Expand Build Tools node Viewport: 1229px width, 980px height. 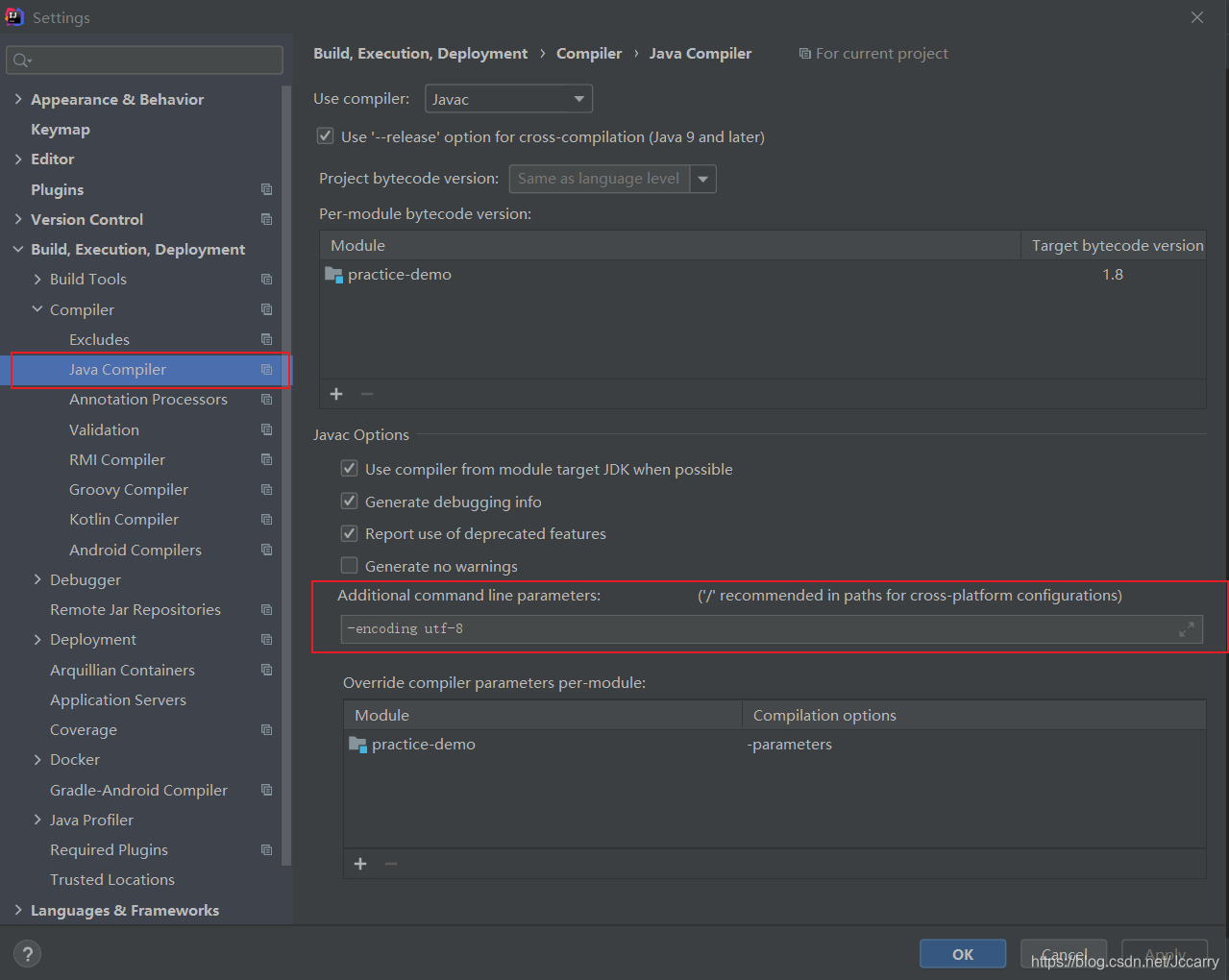(37, 280)
